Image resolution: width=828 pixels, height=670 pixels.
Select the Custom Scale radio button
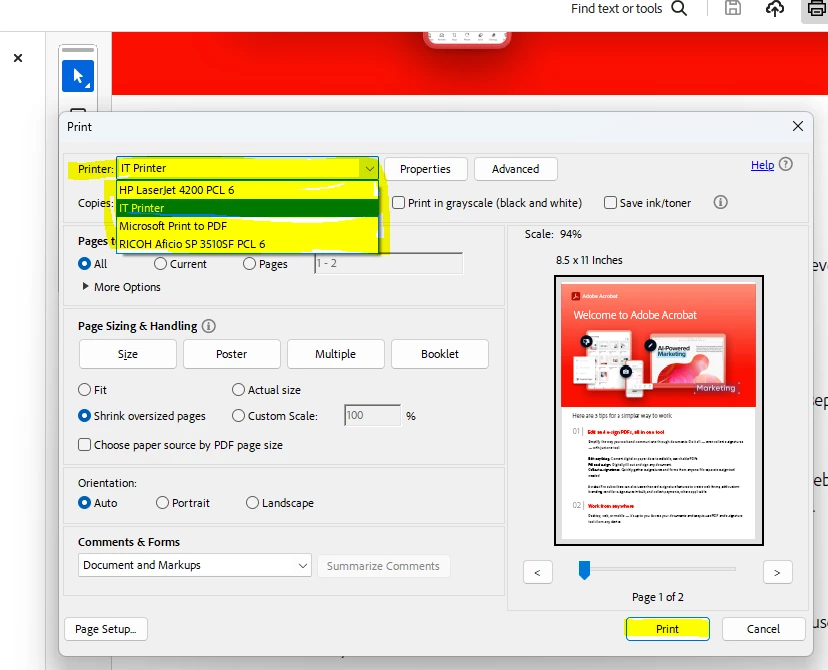pyautogui.click(x=239, y=416)
